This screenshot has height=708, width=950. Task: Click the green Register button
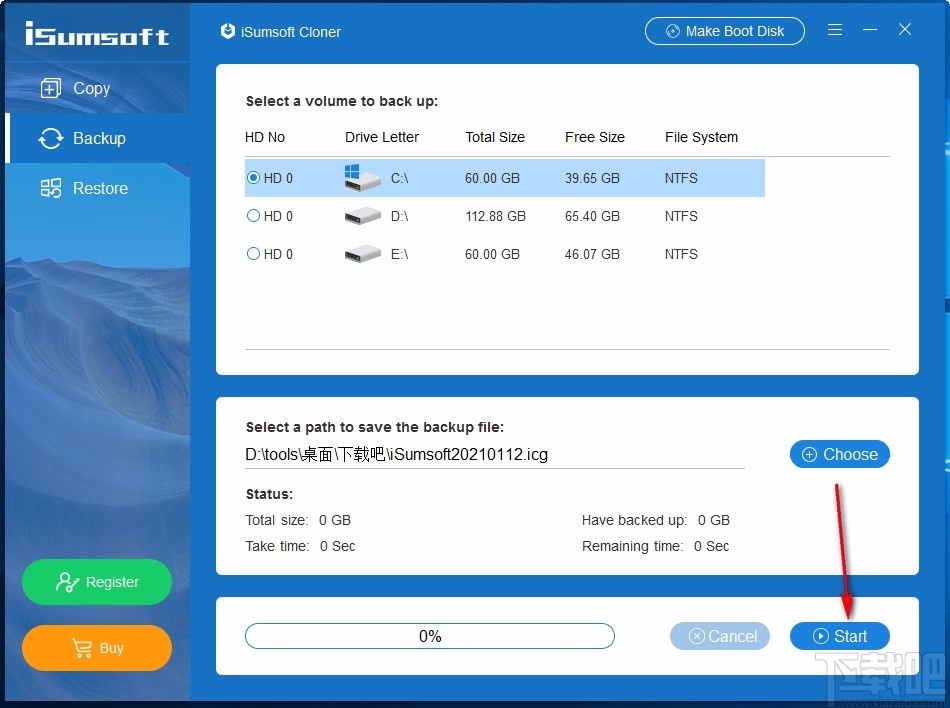pyautogui.click(x=97, y=582)
